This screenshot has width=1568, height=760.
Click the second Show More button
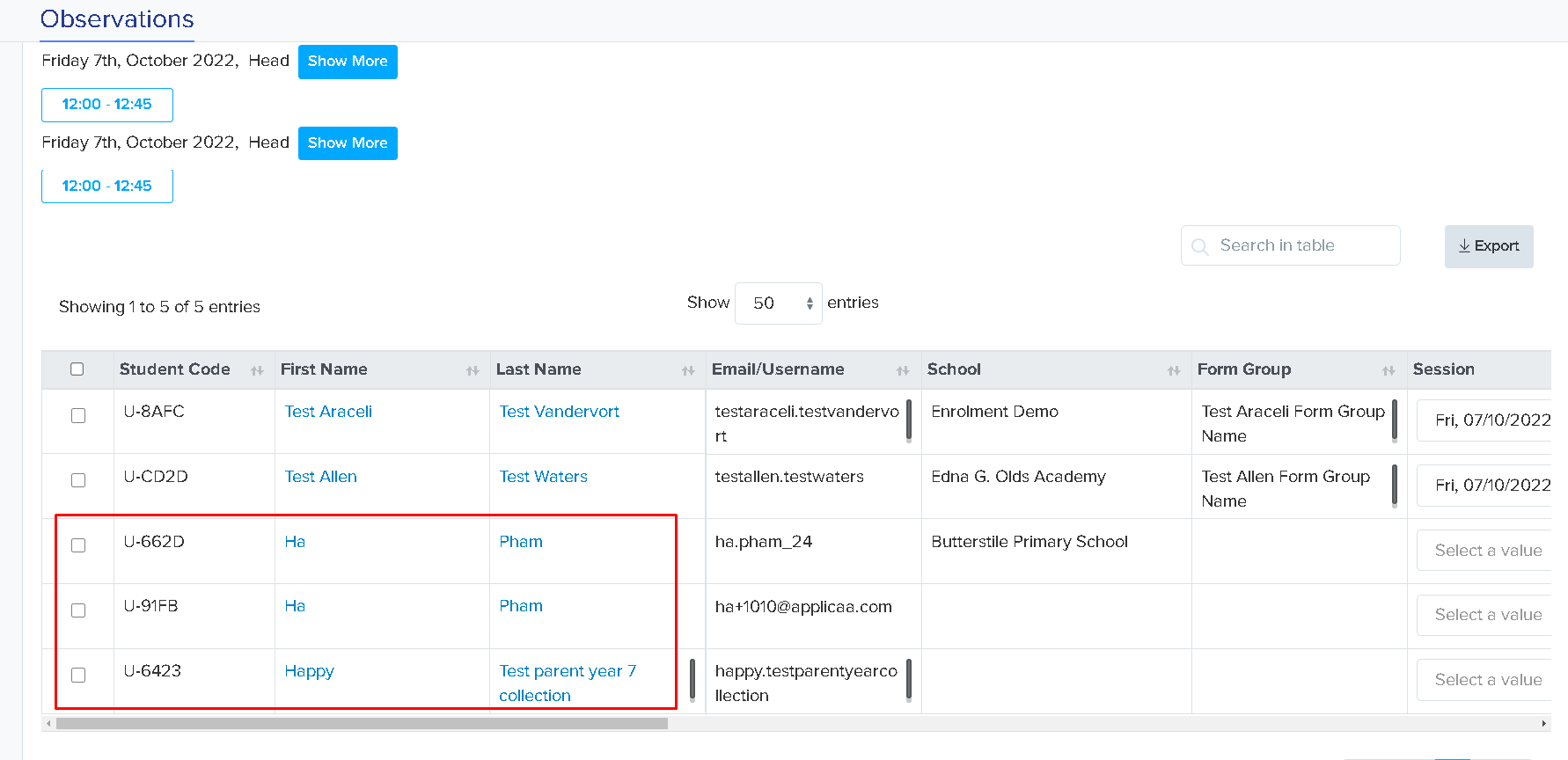[x=348, y=143]
